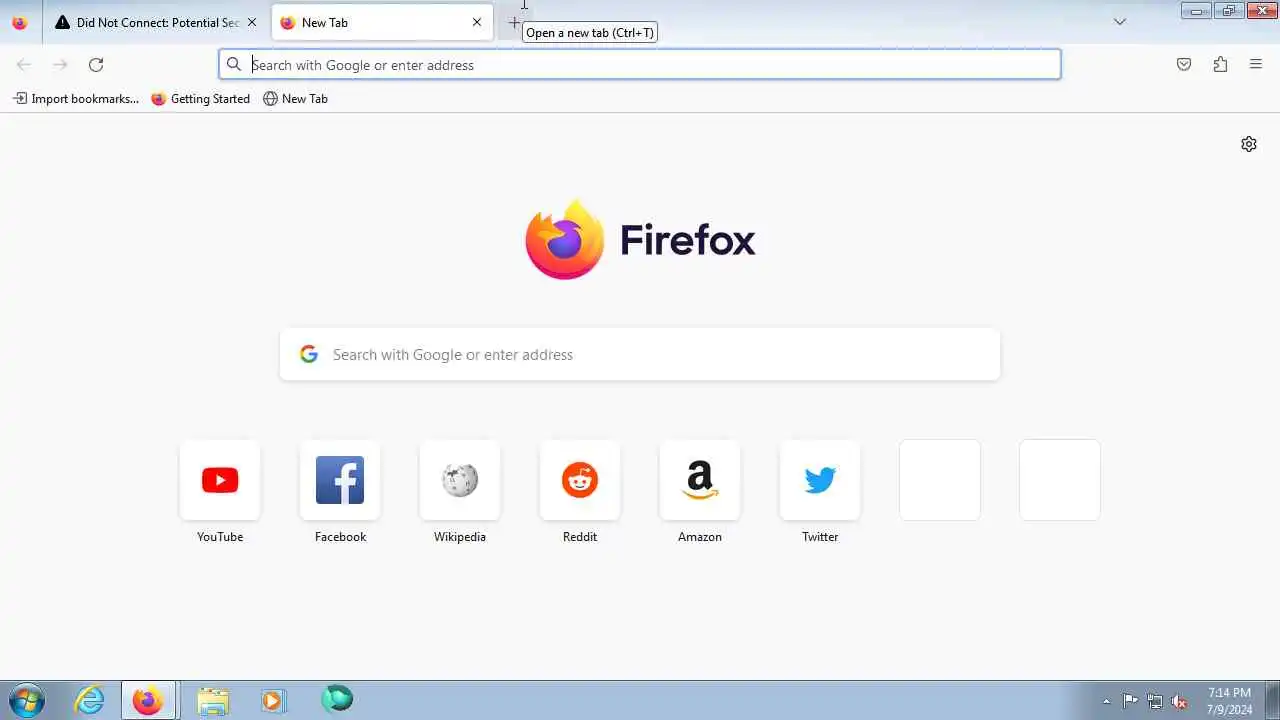
Task: Open the Action Center flag icon
Action: [x=1130, y=701]
